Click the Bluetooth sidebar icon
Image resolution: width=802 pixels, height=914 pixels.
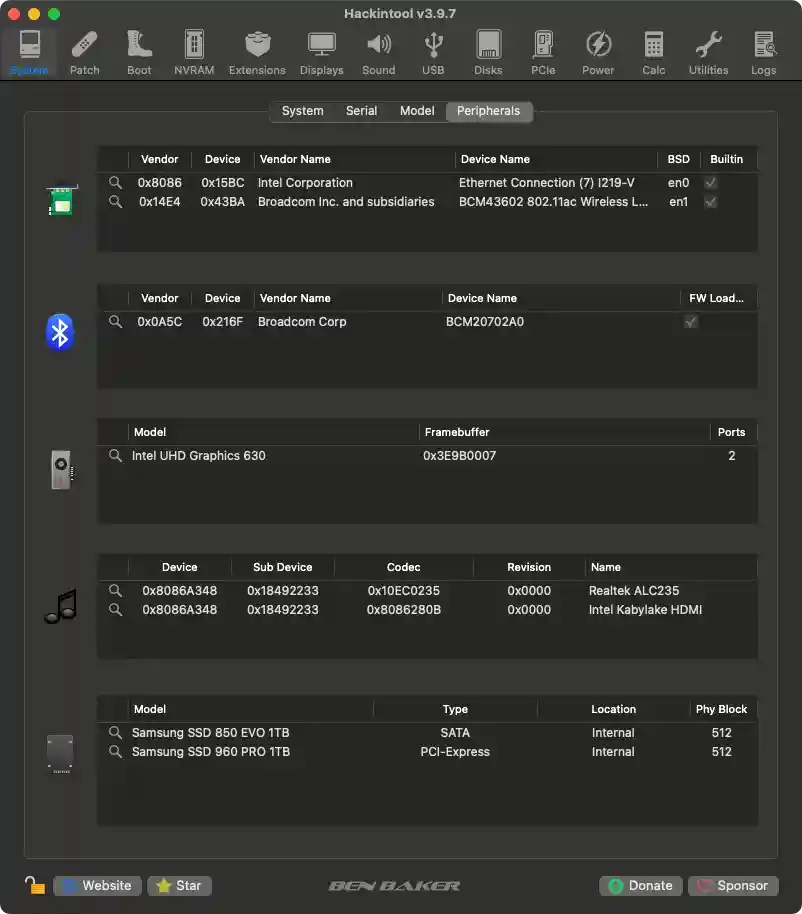pyautogui.click(x=60, y=331)
